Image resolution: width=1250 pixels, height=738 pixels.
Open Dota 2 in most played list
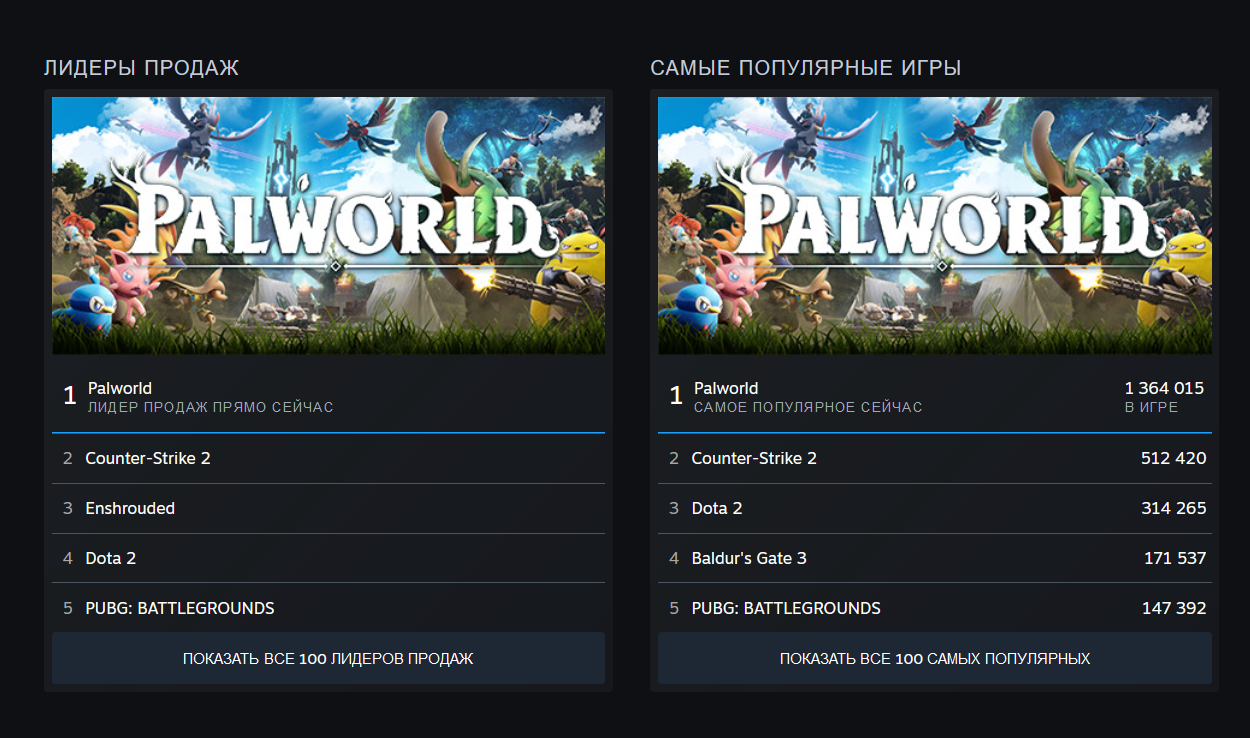pyautogui.click(x=935, y=508)
